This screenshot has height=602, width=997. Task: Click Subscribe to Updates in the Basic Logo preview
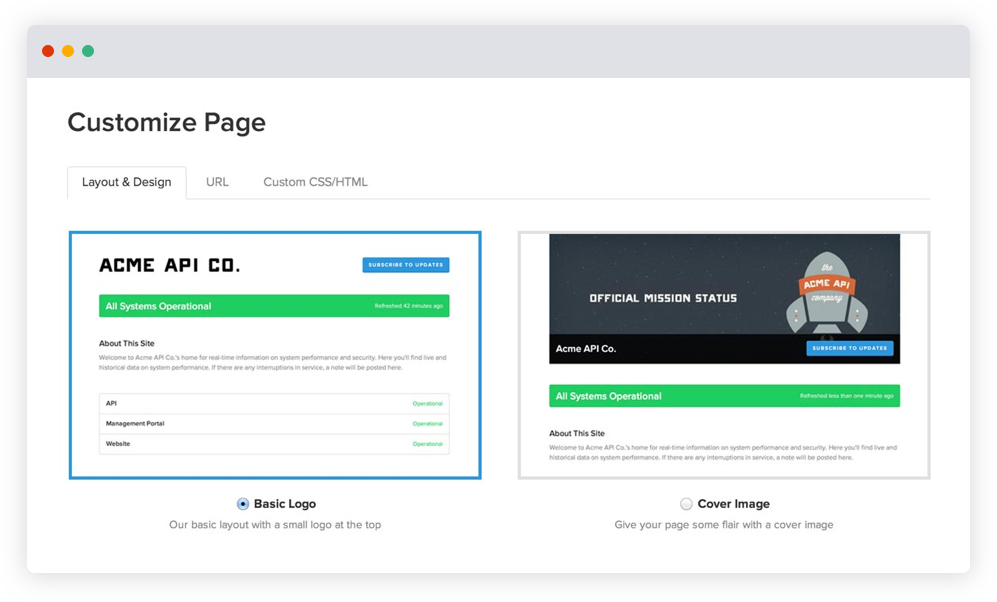click(x=405, y=264)
